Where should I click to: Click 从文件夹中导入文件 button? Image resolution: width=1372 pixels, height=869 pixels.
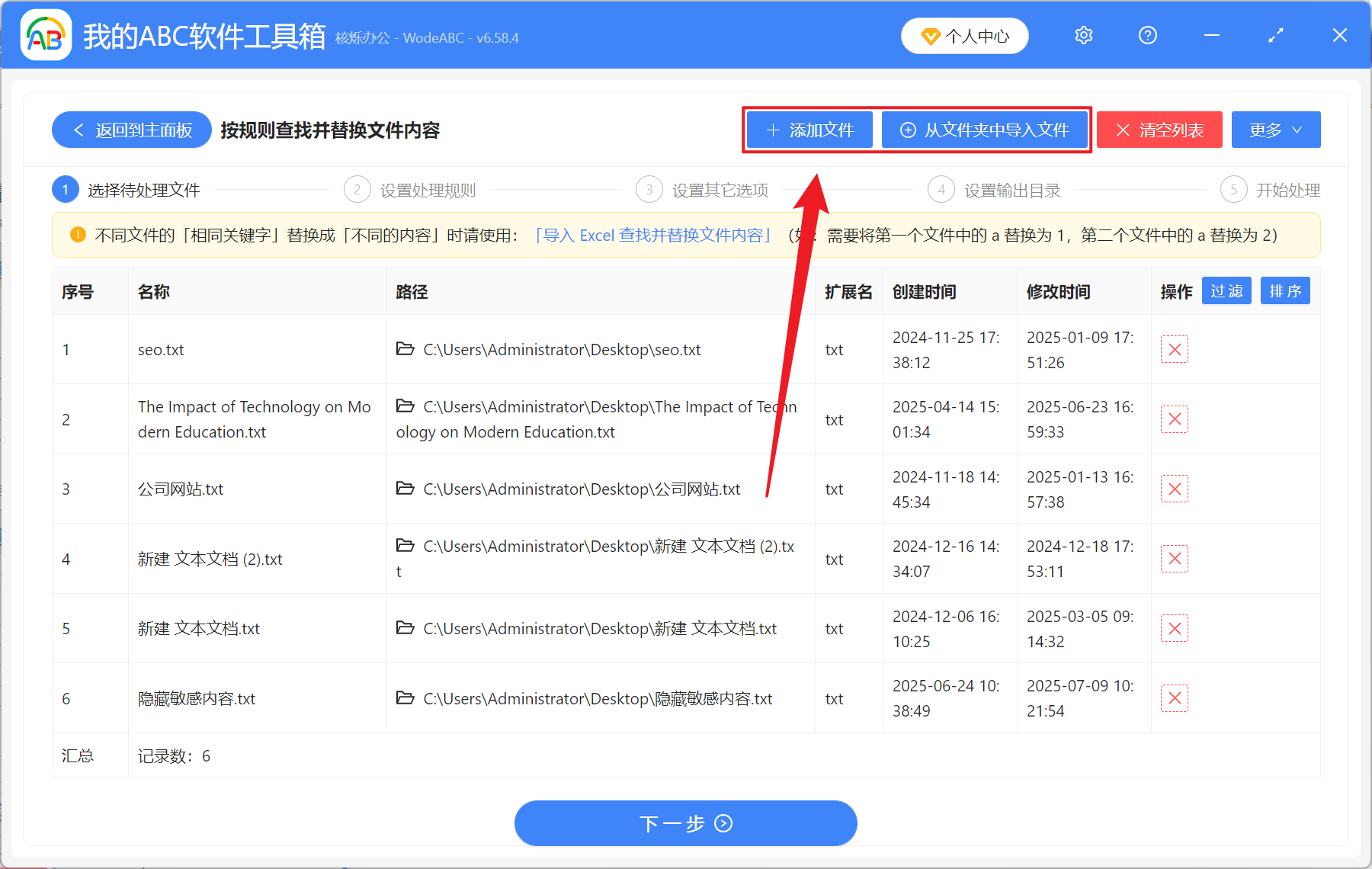(x=985, y=130)
